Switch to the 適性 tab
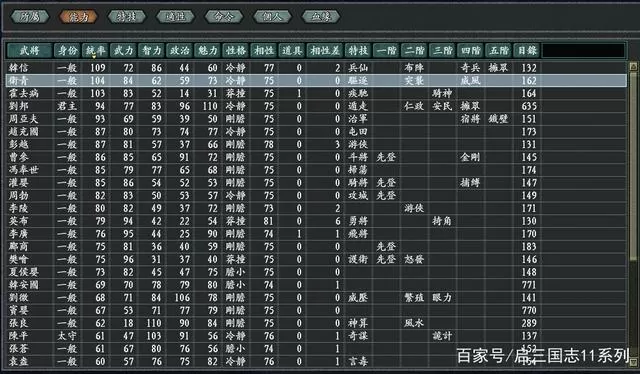 [x=175, y=17]
